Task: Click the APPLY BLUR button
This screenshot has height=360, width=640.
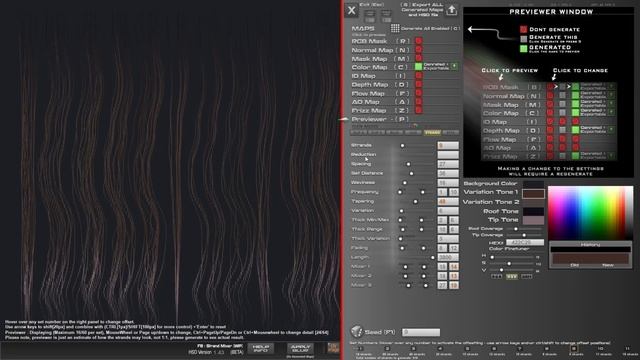Action: [300, 348]
